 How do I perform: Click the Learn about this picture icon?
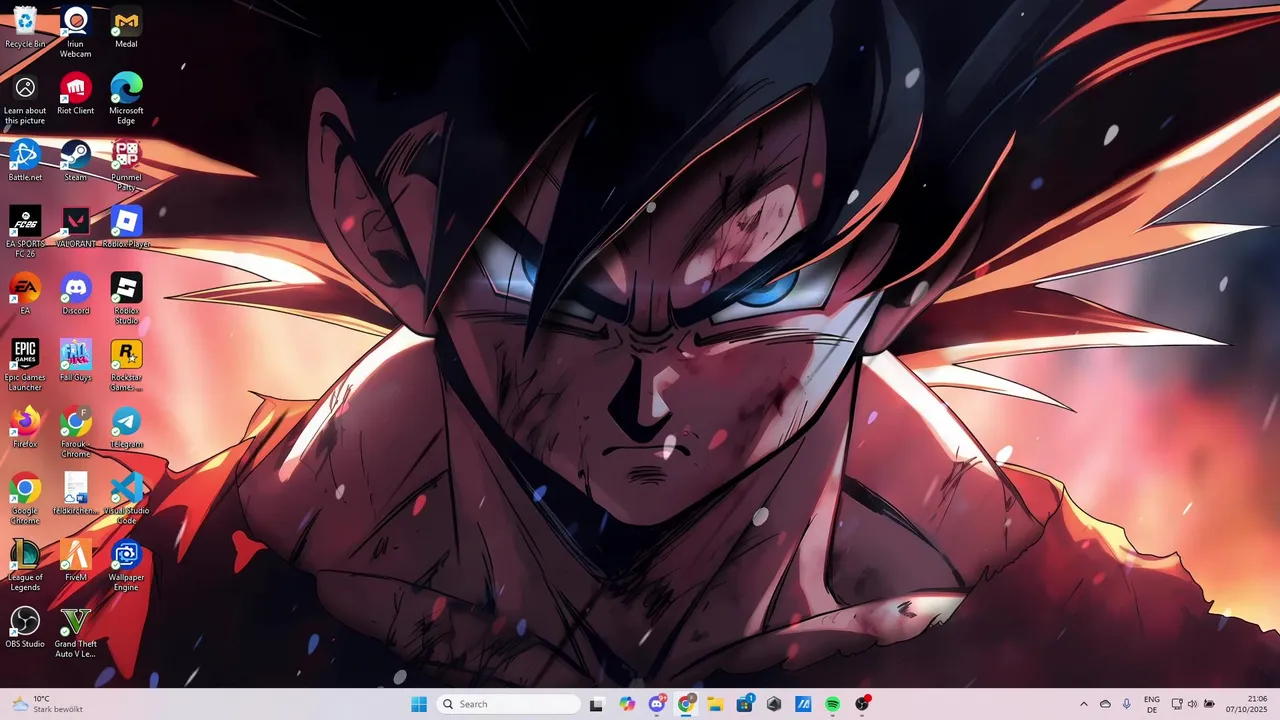pyautogui.click(x=25, y=99)
